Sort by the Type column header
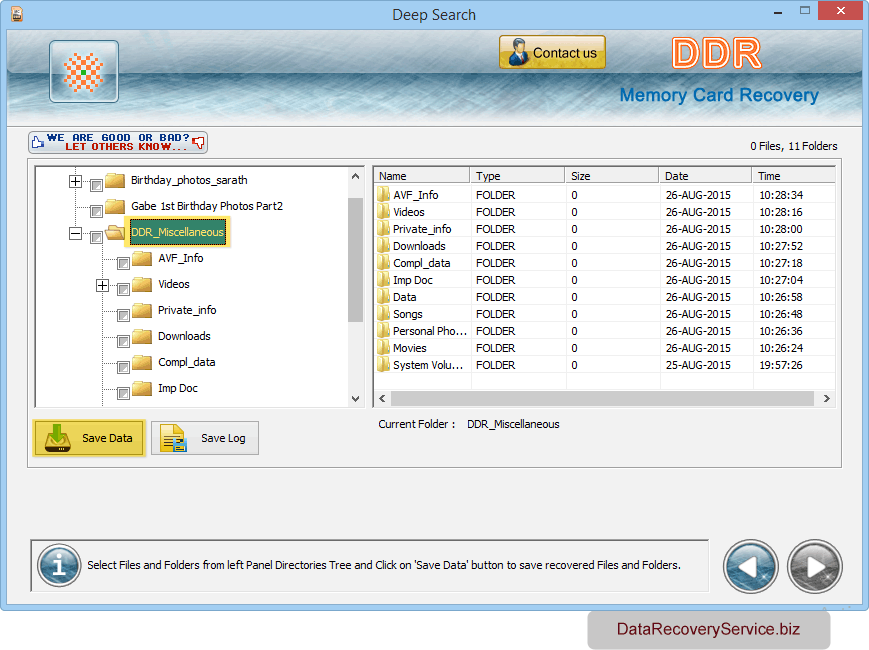 pyautogui.click(x=517, y=176)
